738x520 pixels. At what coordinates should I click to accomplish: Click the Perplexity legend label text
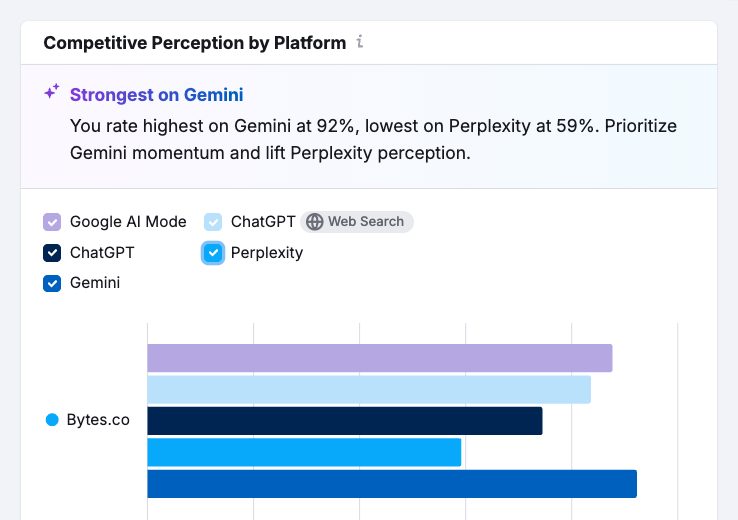(x=266, y=253)
